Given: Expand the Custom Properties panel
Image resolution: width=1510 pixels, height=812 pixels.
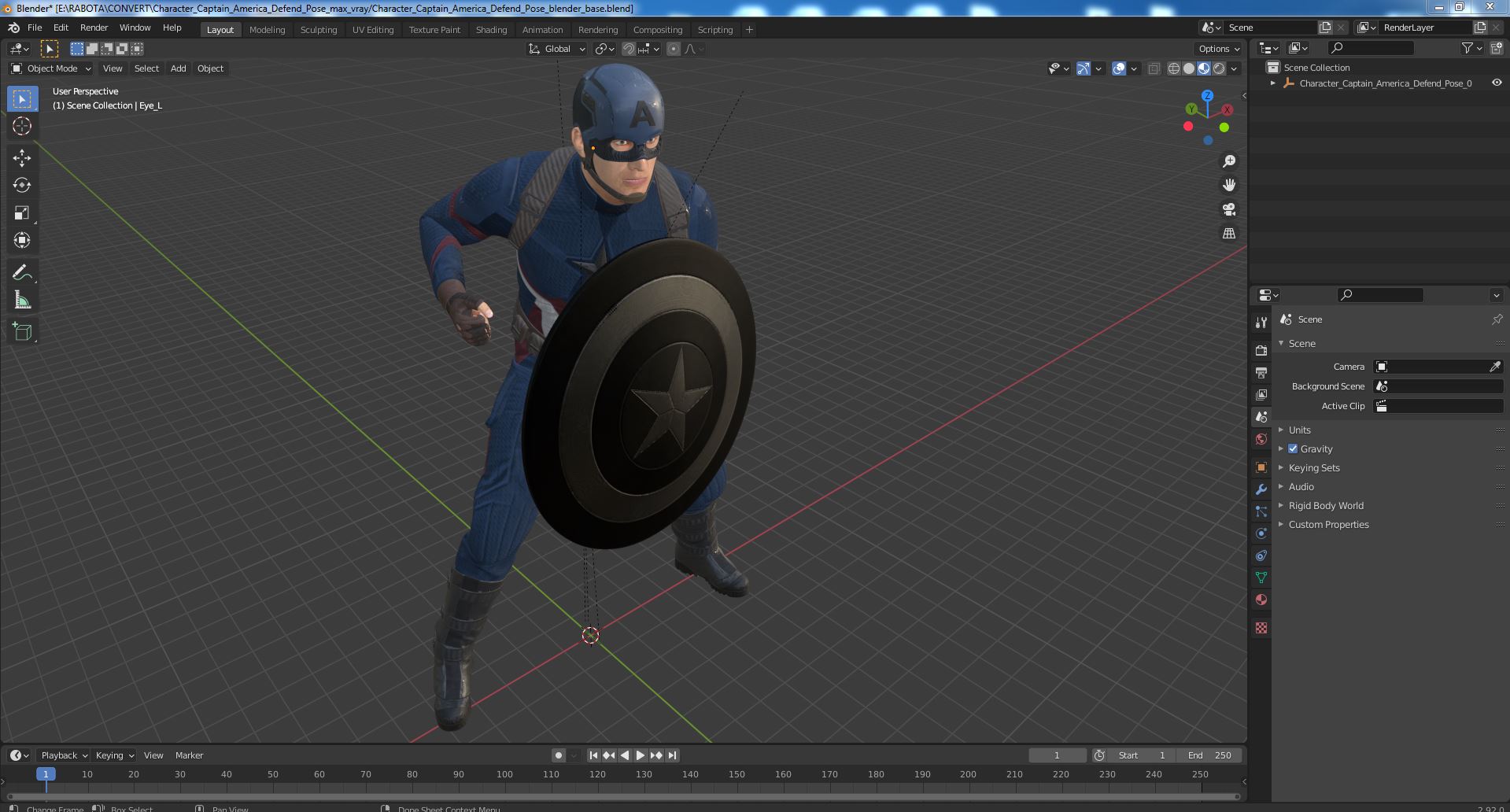Looking at the screenshot, I should tap(1328, 524).
